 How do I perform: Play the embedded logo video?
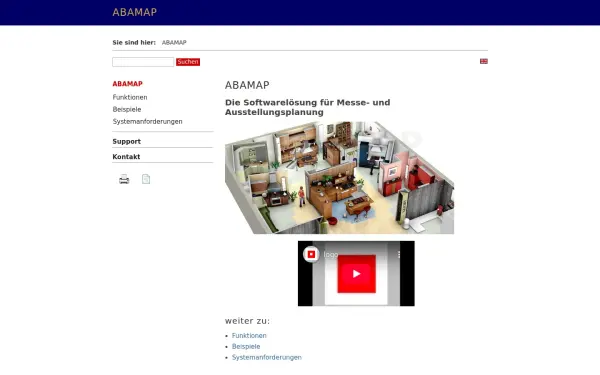356,274
